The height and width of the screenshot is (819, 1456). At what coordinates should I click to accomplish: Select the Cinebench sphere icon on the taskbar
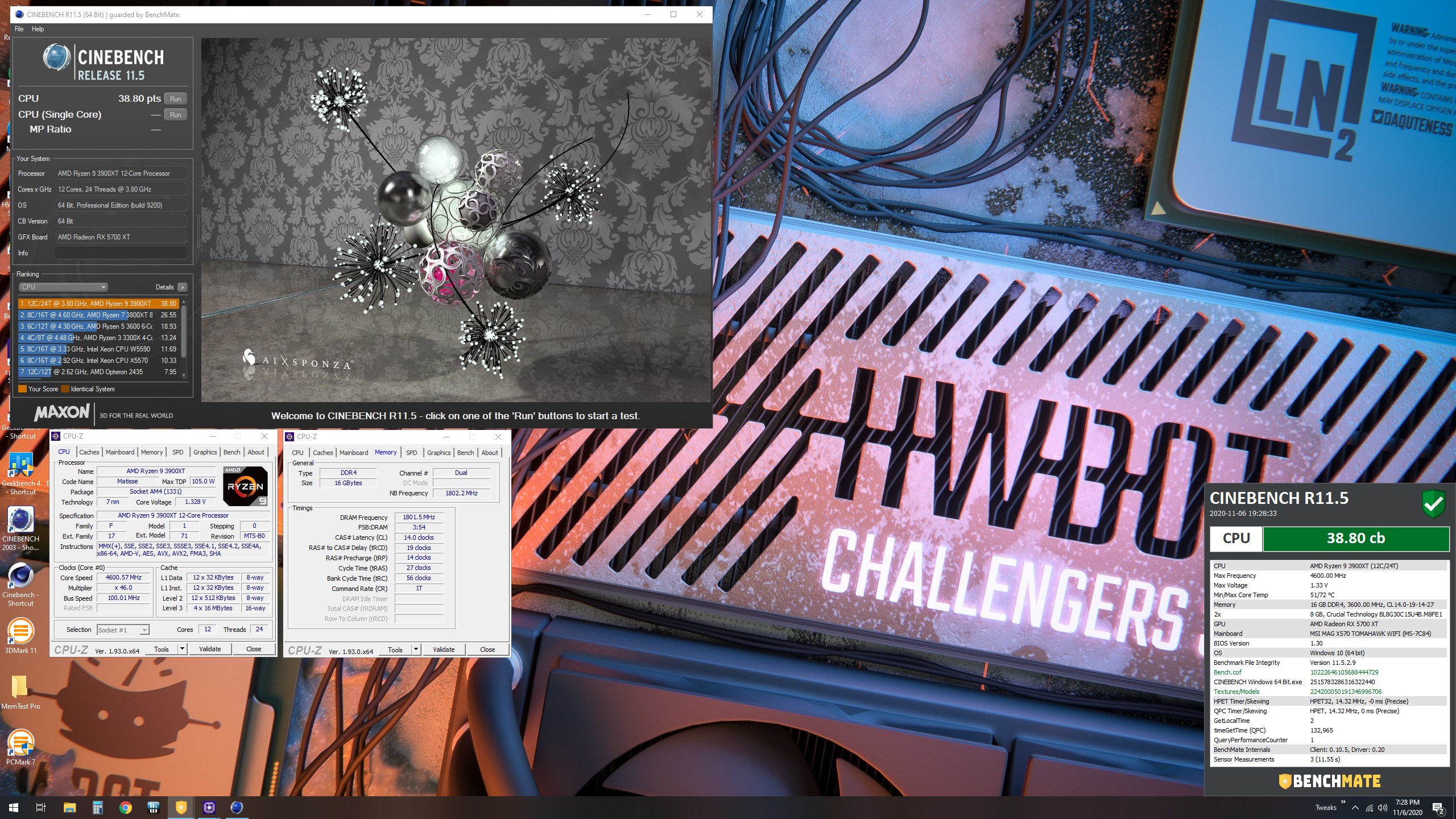(x=237, y=808)
